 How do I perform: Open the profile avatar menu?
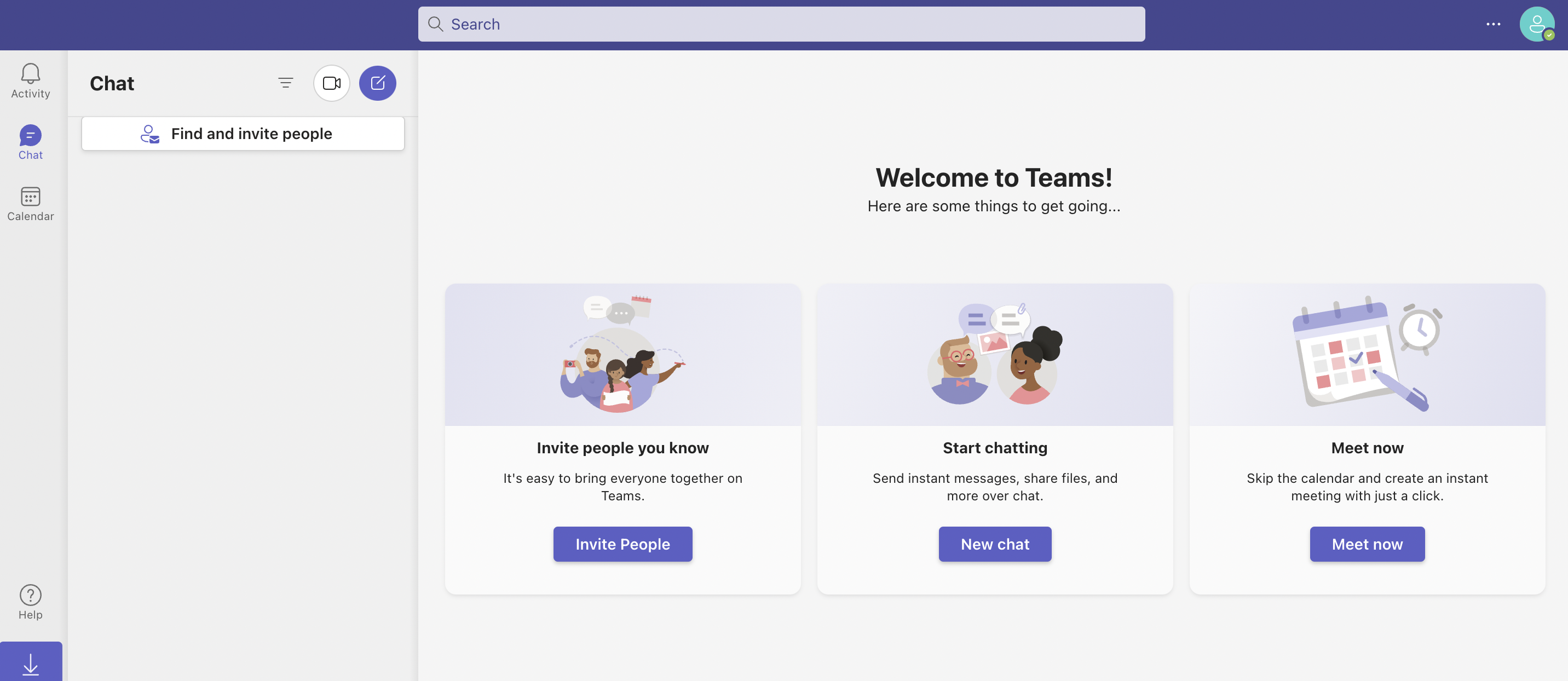pyautogui.click(x=1537, y=24)
